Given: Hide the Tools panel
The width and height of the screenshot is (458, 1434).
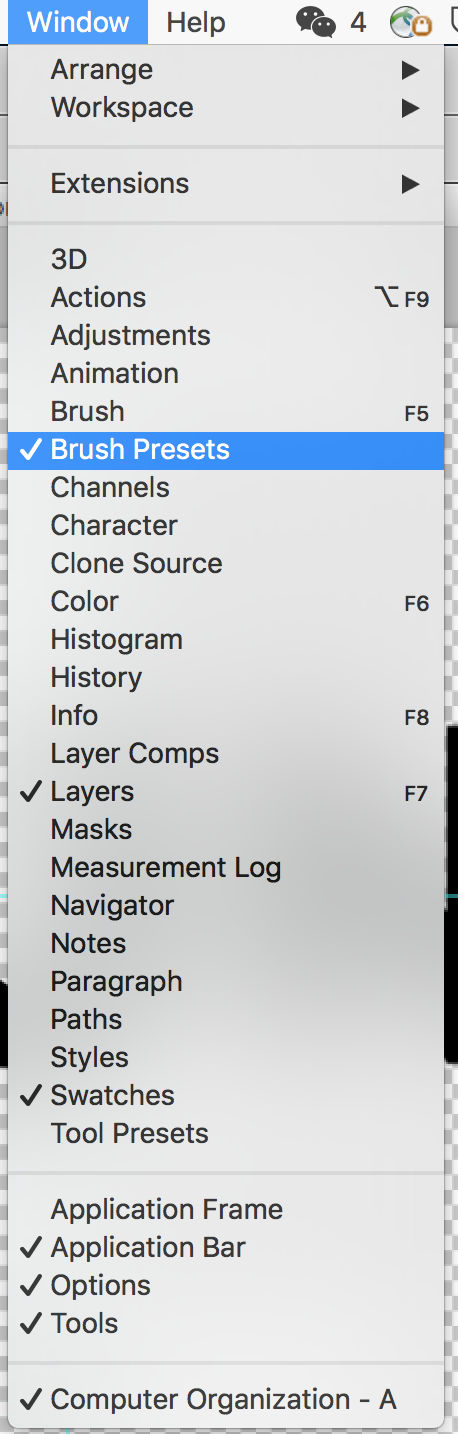Looking at the screenshot, I should 226,1324.
